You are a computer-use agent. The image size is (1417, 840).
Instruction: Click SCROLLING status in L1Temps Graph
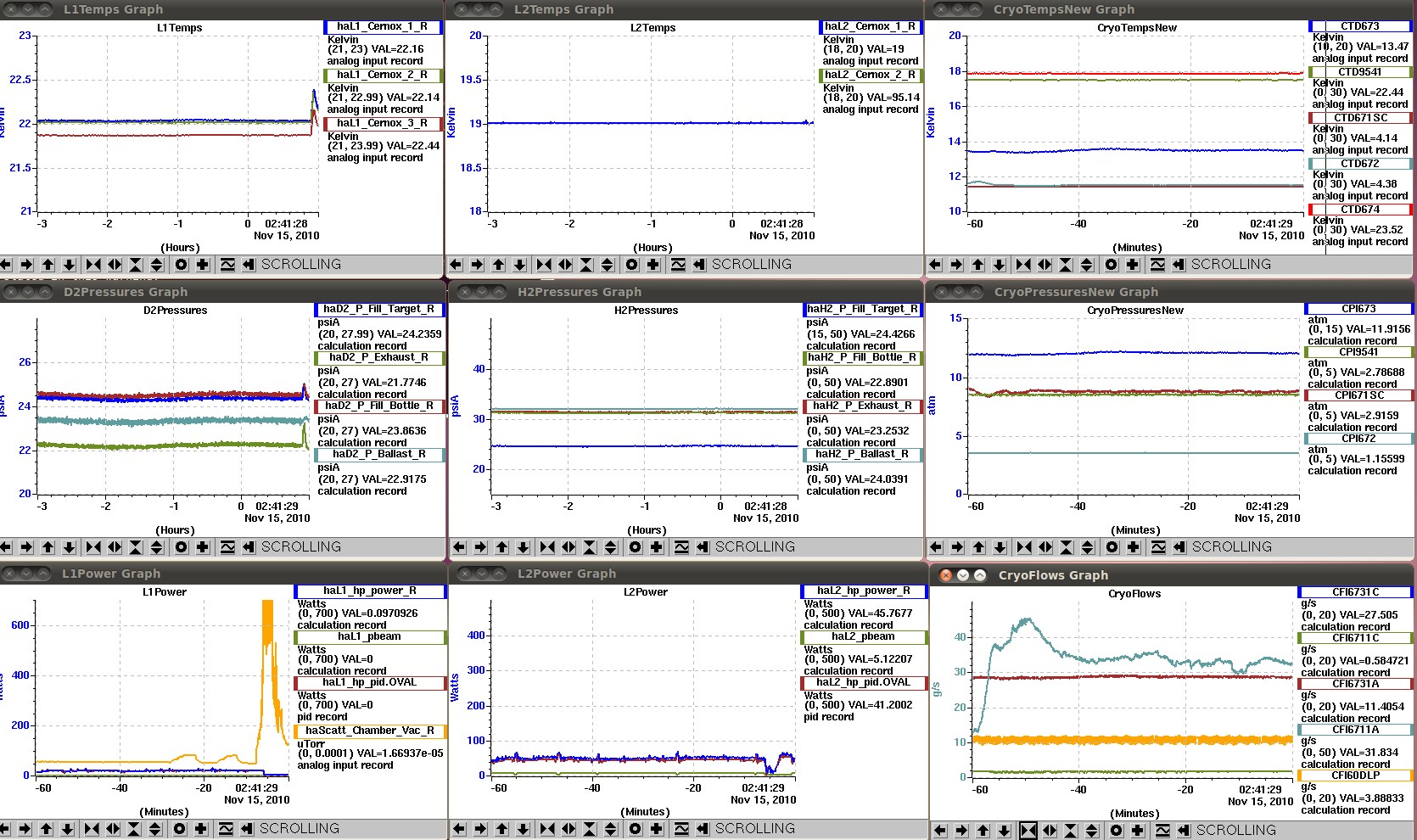pos(301,265)
